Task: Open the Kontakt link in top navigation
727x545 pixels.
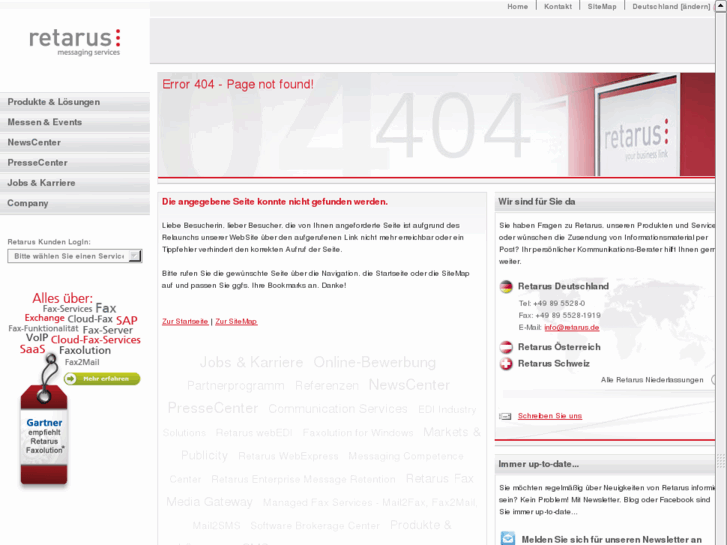Action: tap(558, 6)
